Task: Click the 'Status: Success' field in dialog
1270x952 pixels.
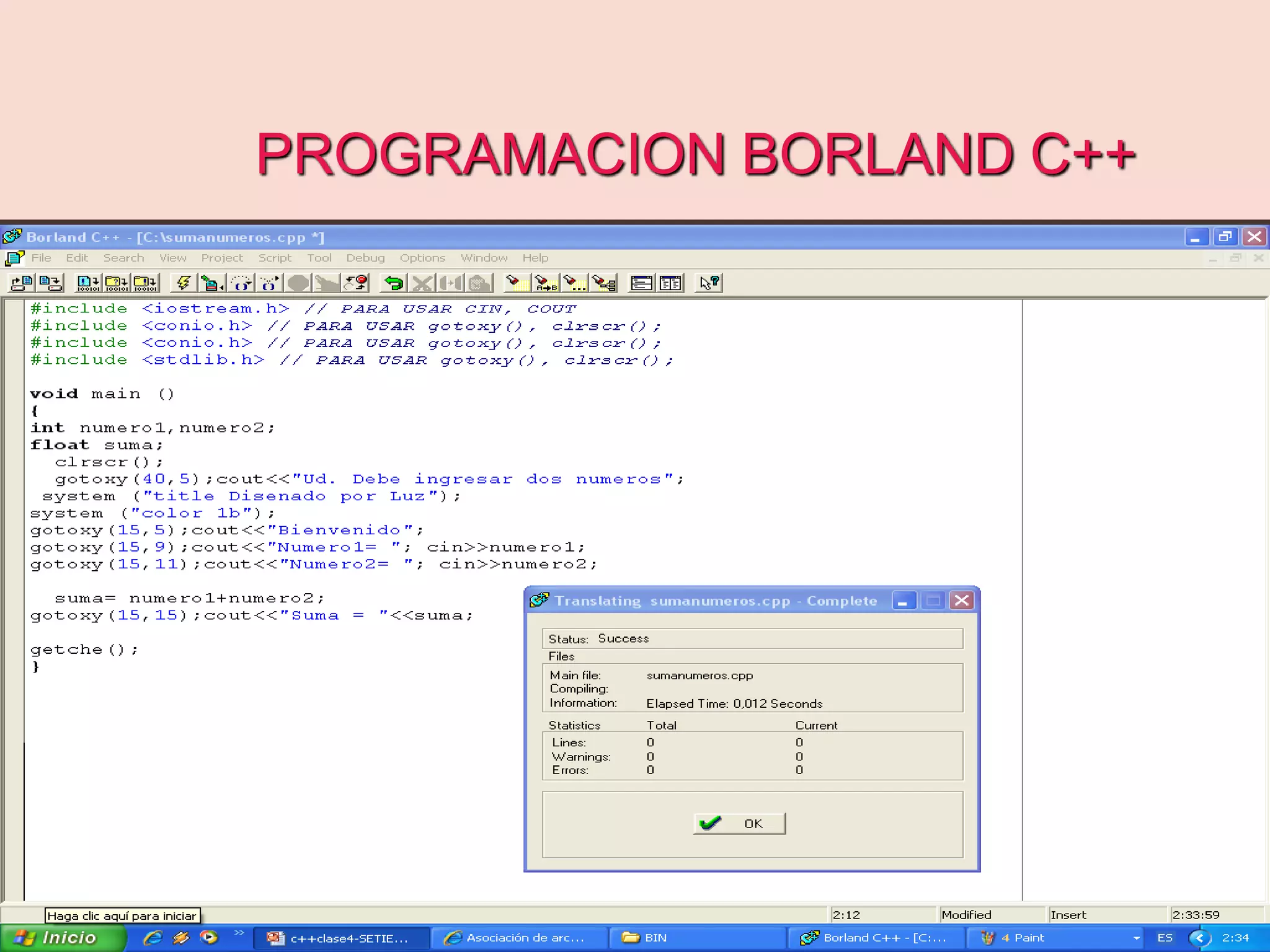Action: click(753, 639)
